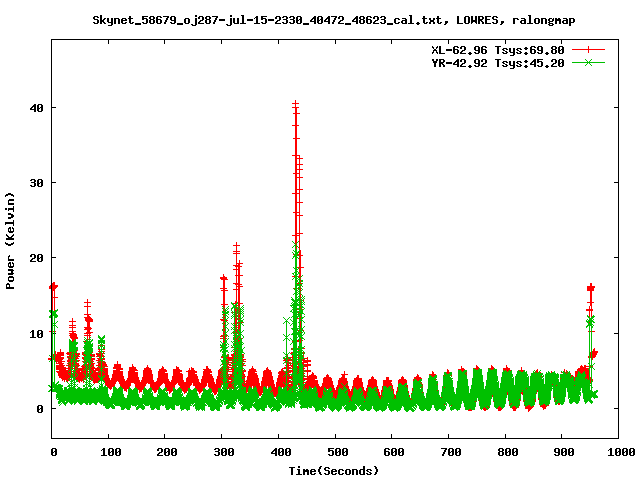Viewport: 640px width, 480px height.
Task: Click x-axis tick label 100
Action: tap(110, 452)
